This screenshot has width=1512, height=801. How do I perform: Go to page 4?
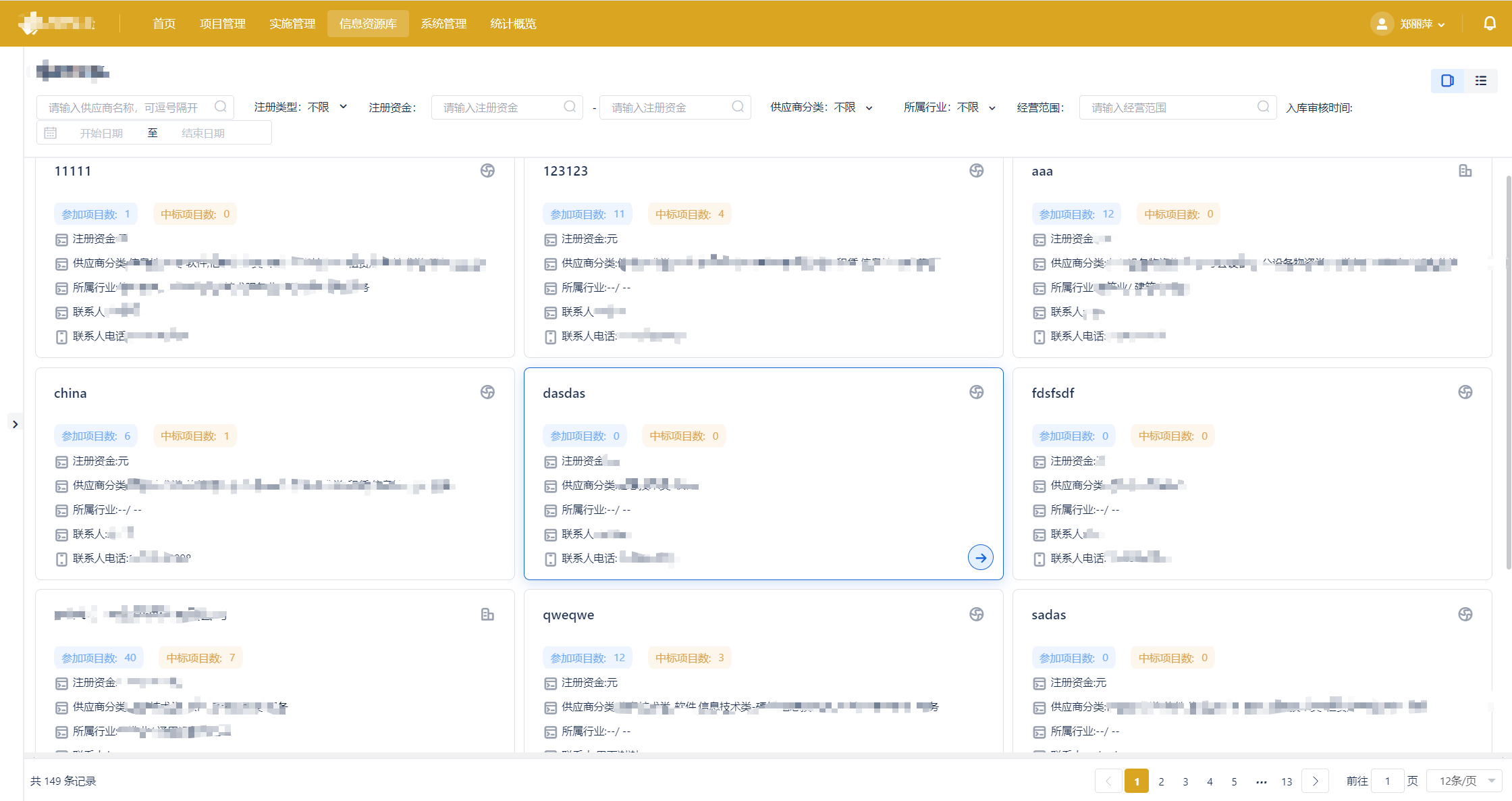(x=1210, y=781)
